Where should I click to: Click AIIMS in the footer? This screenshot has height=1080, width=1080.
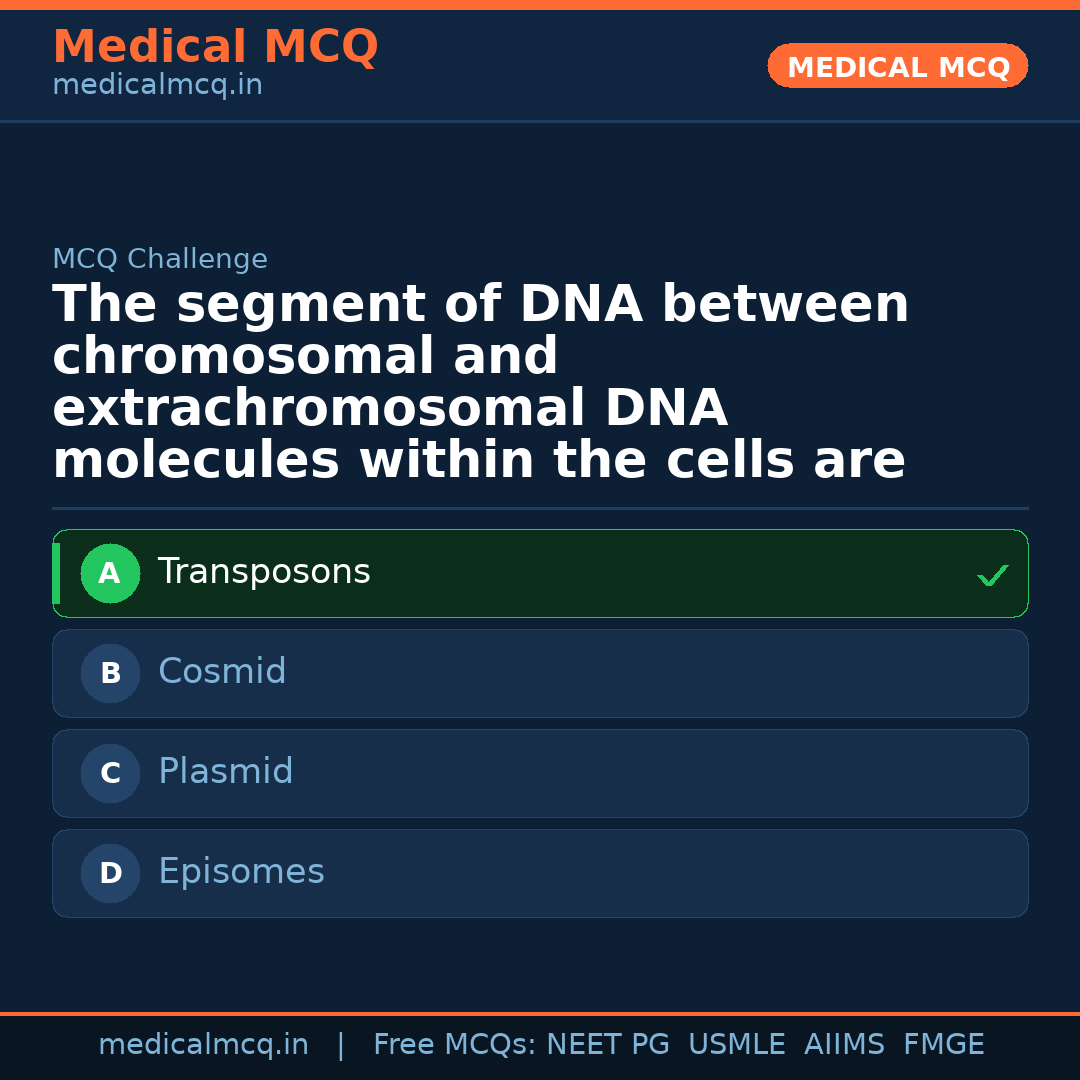[x=844, y=1045]
